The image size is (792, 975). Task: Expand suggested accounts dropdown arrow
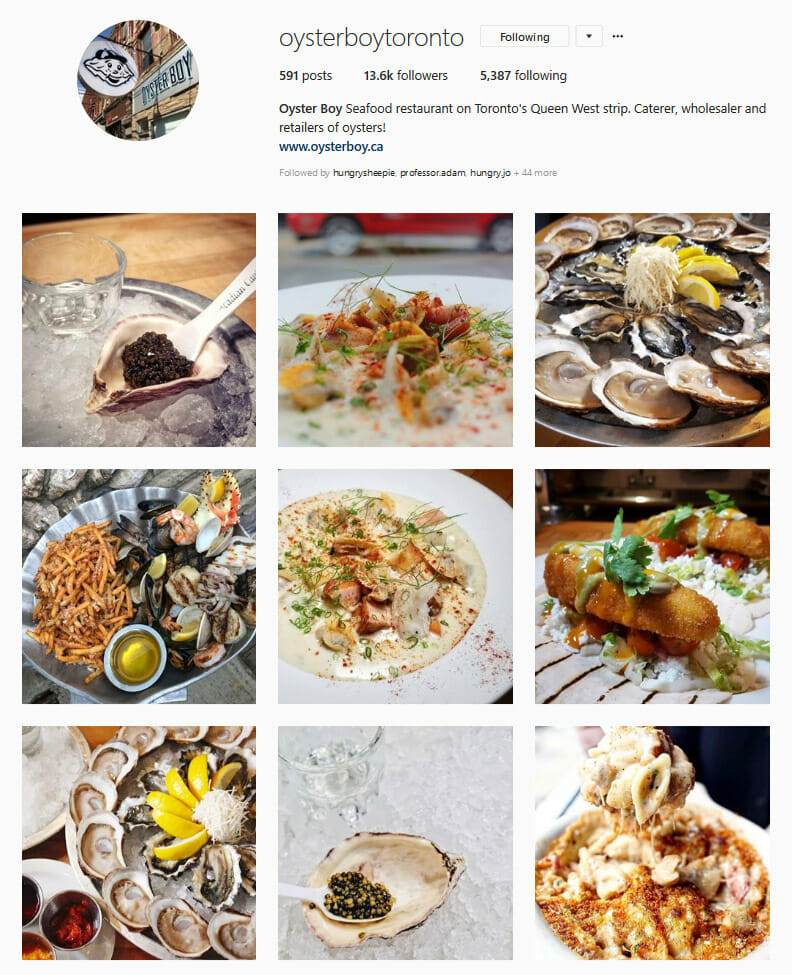point(589,36)
